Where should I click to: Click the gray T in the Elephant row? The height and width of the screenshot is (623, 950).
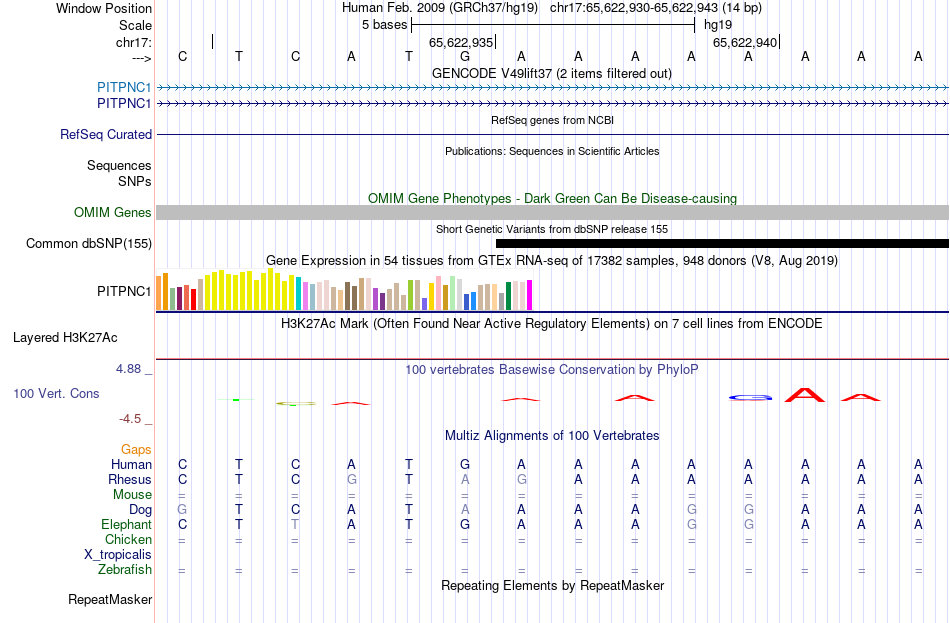(295, 525)
